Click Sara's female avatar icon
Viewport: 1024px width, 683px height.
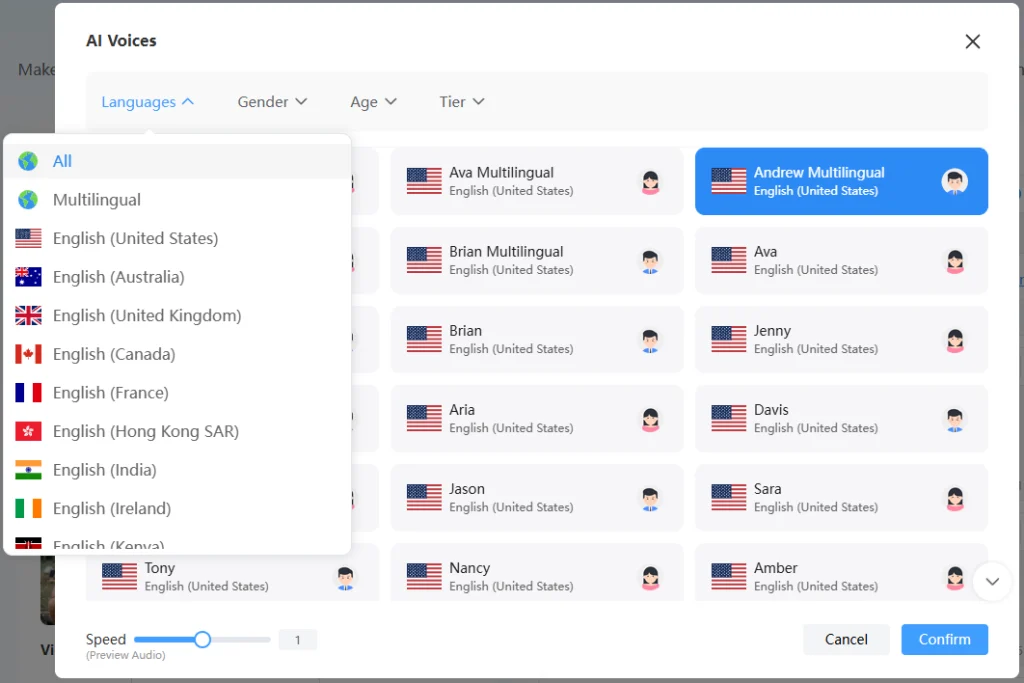(x=954, y=498)
